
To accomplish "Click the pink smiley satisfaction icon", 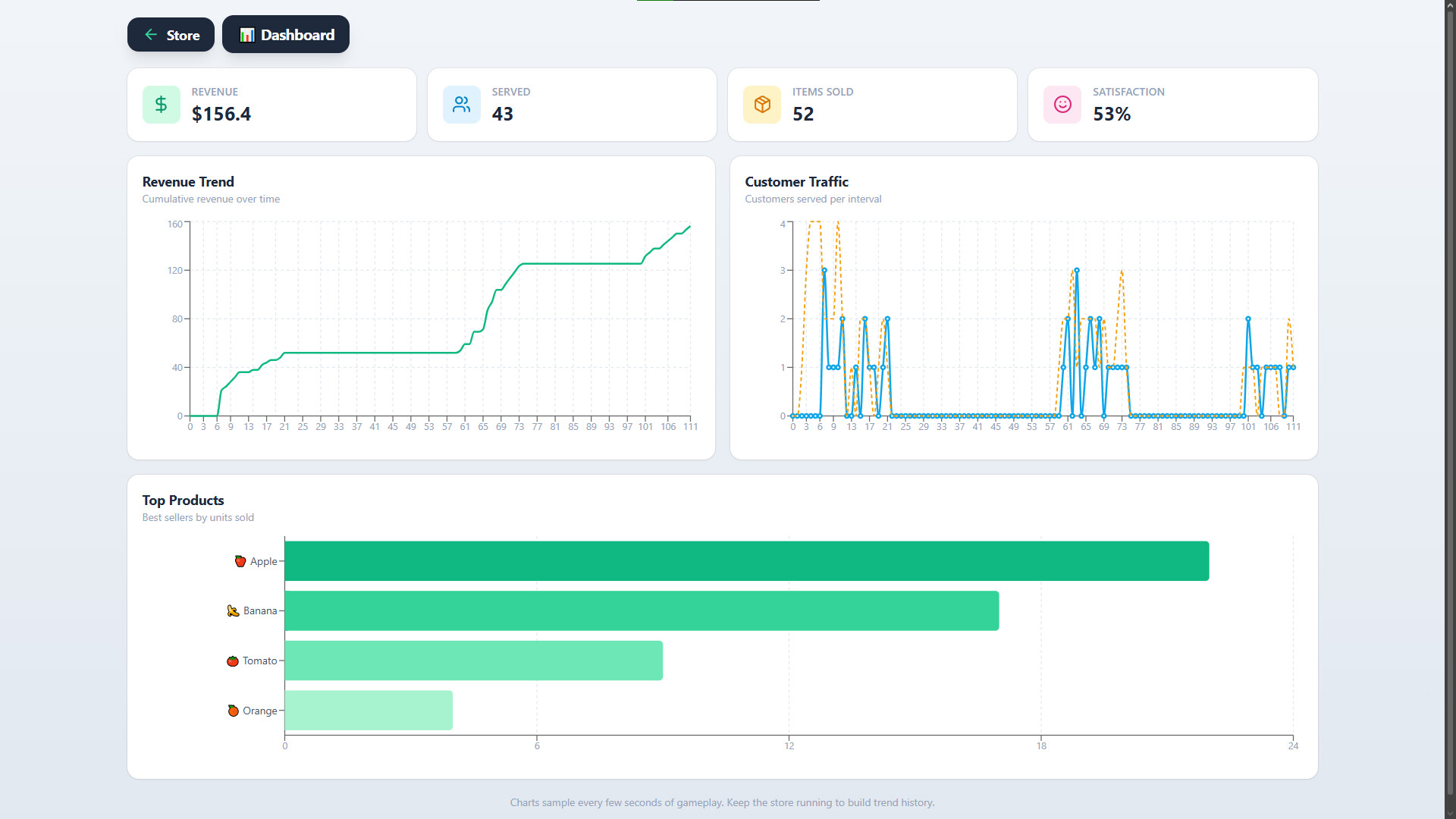I will point(1062,105).
